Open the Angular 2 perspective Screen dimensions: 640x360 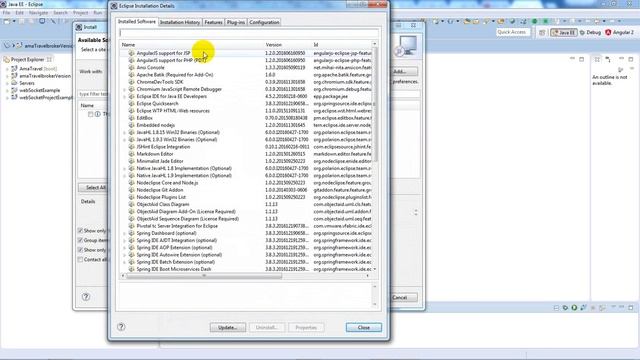620,32
